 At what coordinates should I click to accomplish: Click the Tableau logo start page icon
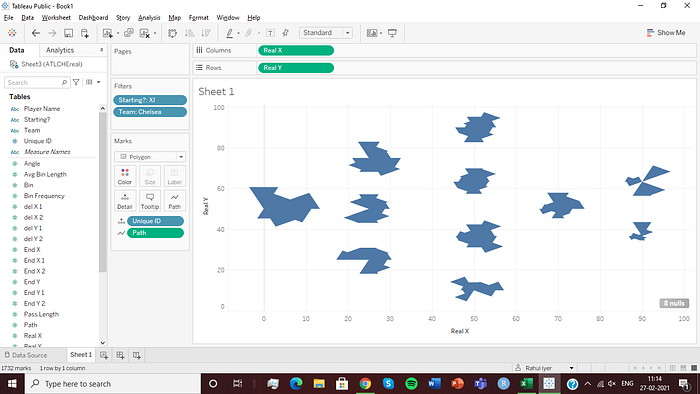pyautogui.click(x=12, y=33)
